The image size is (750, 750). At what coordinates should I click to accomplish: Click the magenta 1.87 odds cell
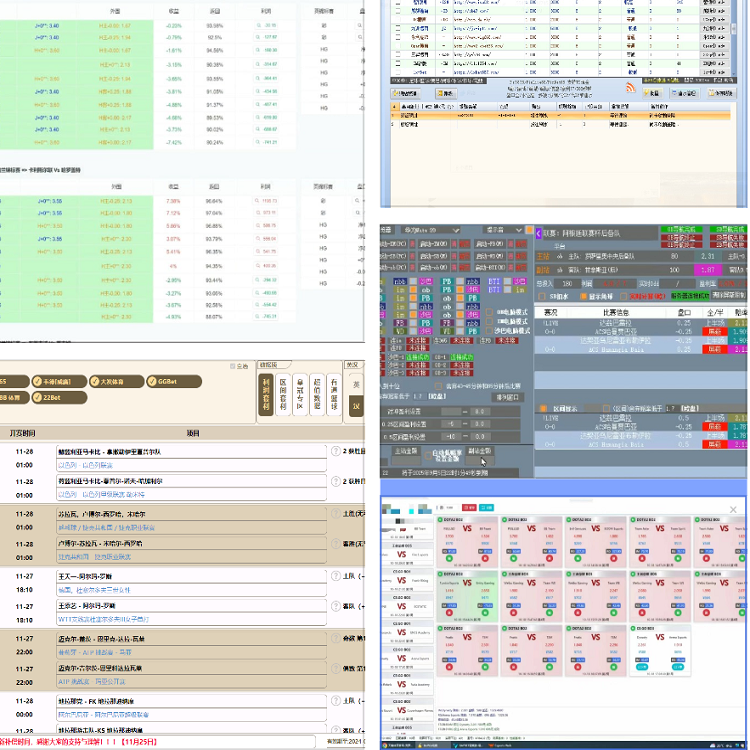click(708, 270)
